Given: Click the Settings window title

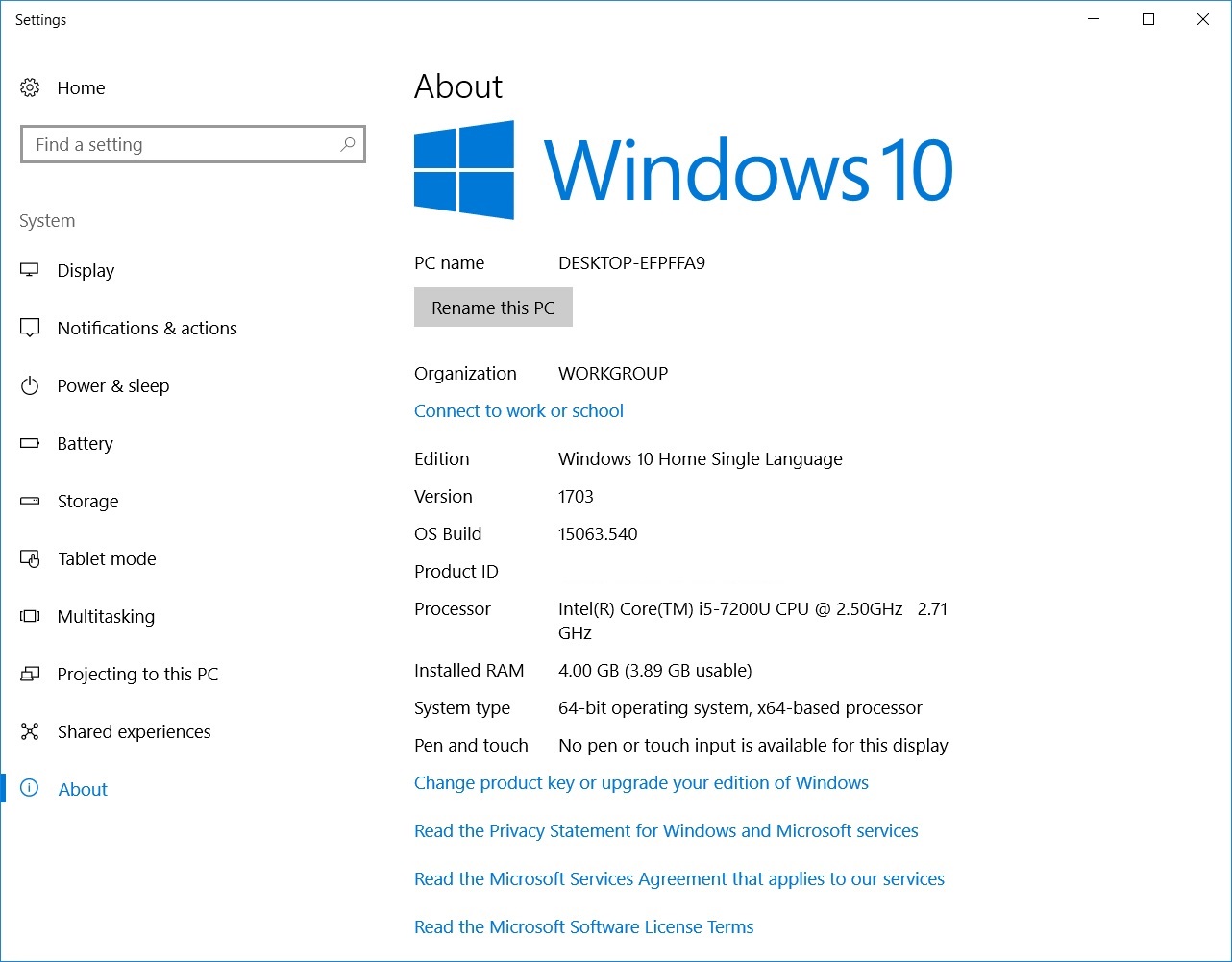Looking at the screenshot, I should pyautogui.click(x=40, y=19).
